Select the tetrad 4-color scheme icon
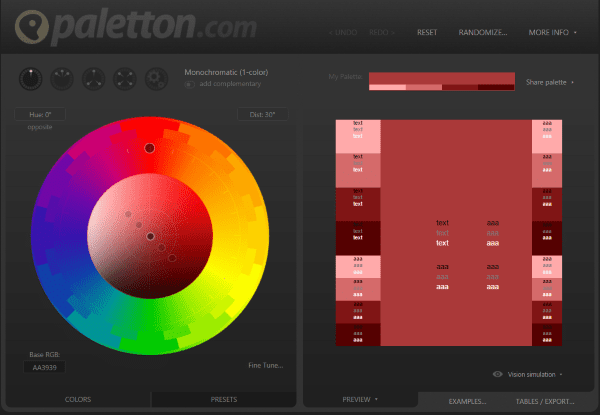 point(125,79)
